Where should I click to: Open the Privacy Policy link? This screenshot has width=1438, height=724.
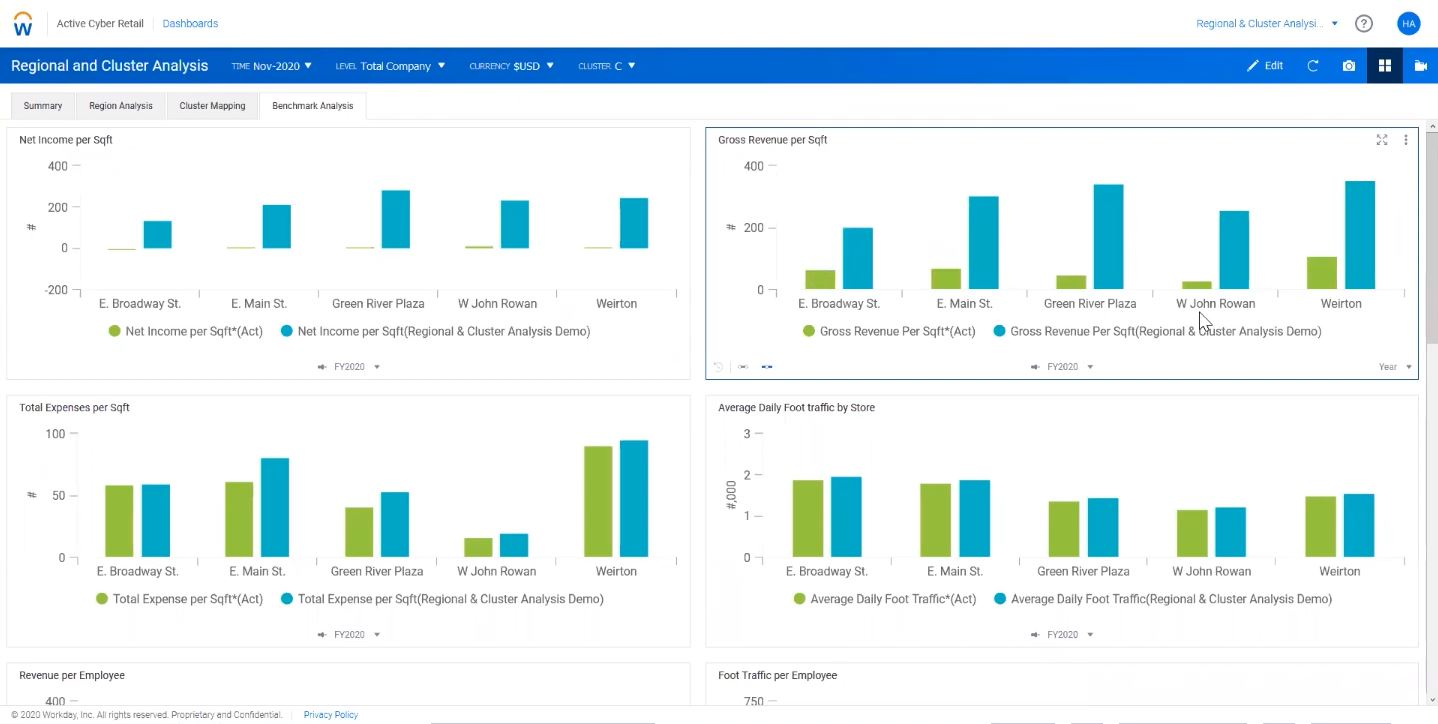coord(330,714)
